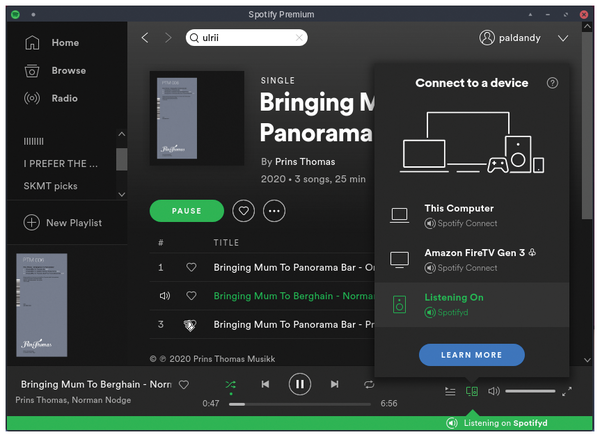The width and height of the screenshot is (600, 437).
Task: Select Amazon FireTV Gen 3 device
Action: 472,260
